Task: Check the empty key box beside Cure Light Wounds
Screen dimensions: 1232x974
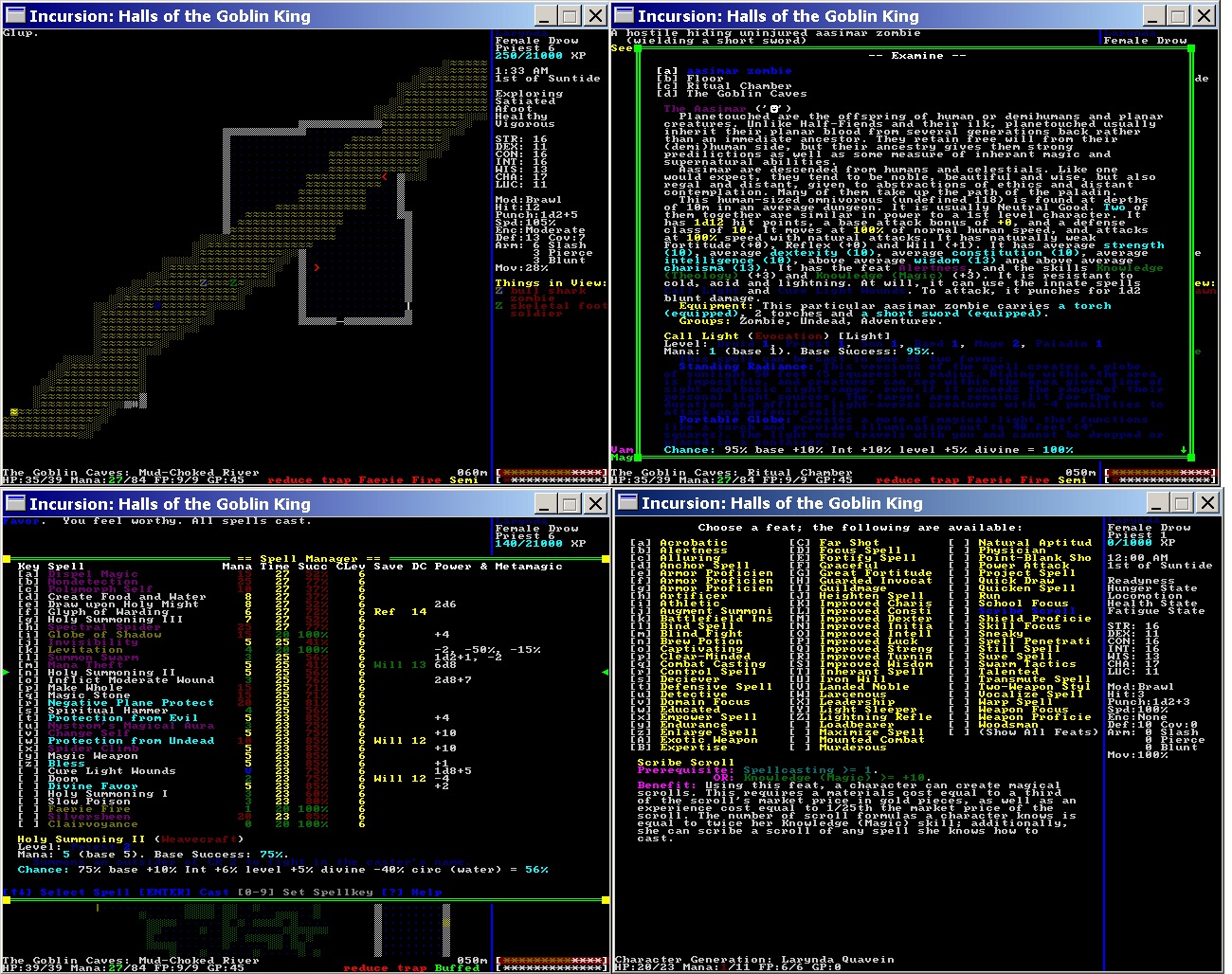Action: 28,771
